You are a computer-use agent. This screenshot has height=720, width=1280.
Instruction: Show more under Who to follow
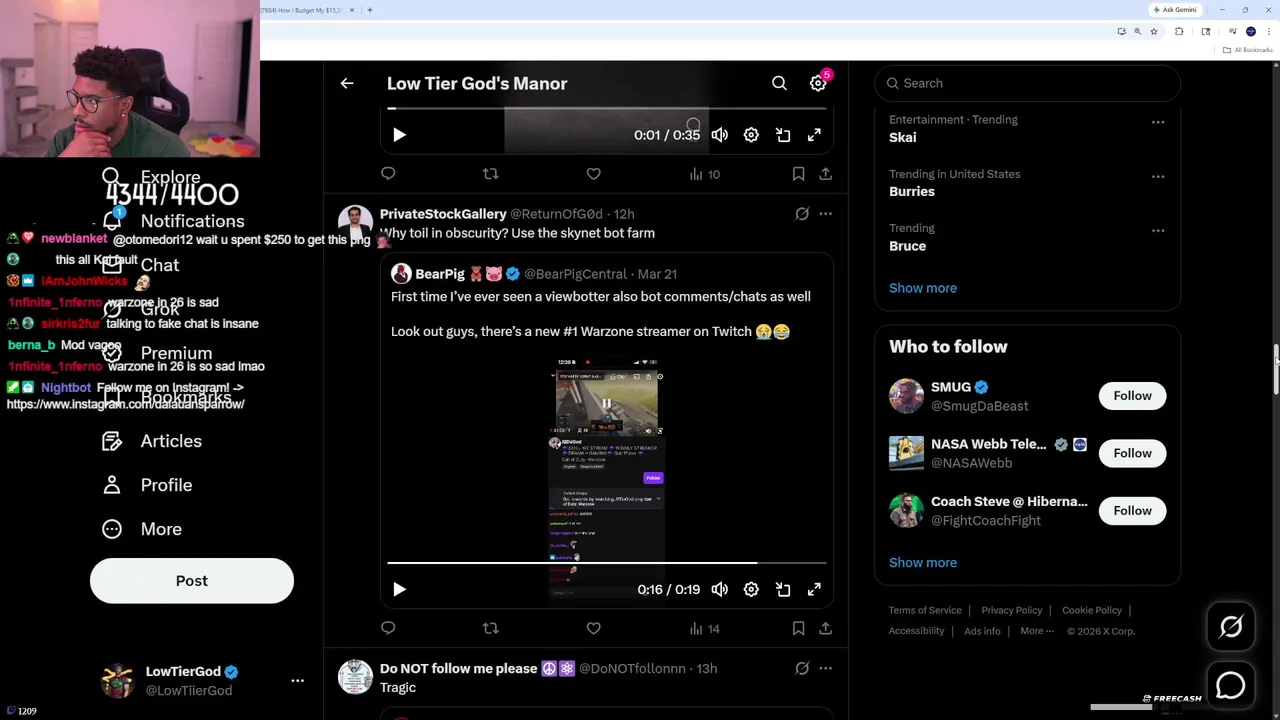[x=923, y=563]
